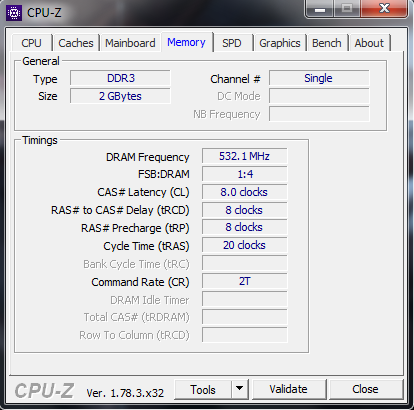Switch to the CPU tab
Viewport: 414px width, 410px height.
(31, 43)
